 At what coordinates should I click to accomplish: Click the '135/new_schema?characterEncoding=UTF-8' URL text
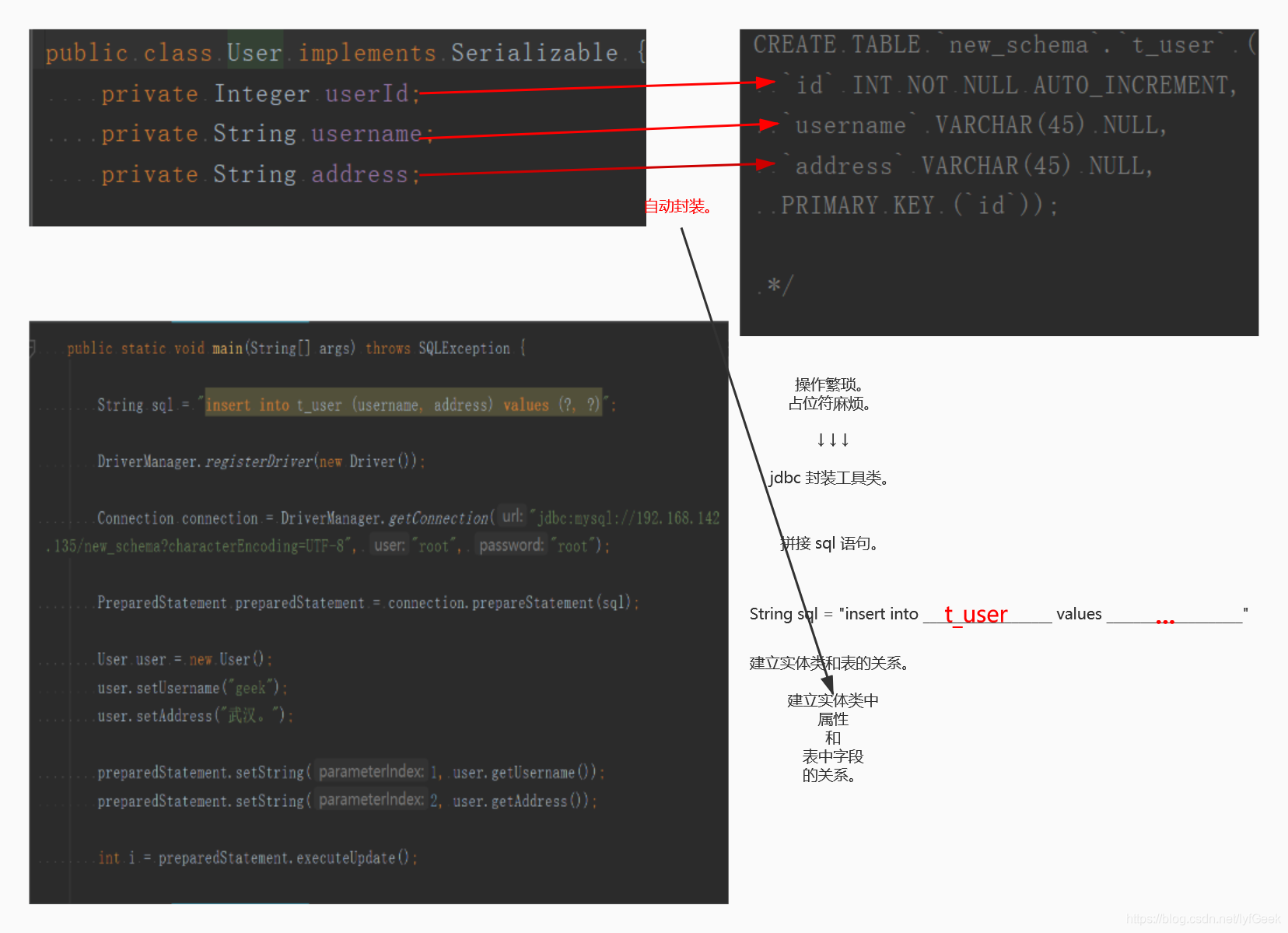199,546
